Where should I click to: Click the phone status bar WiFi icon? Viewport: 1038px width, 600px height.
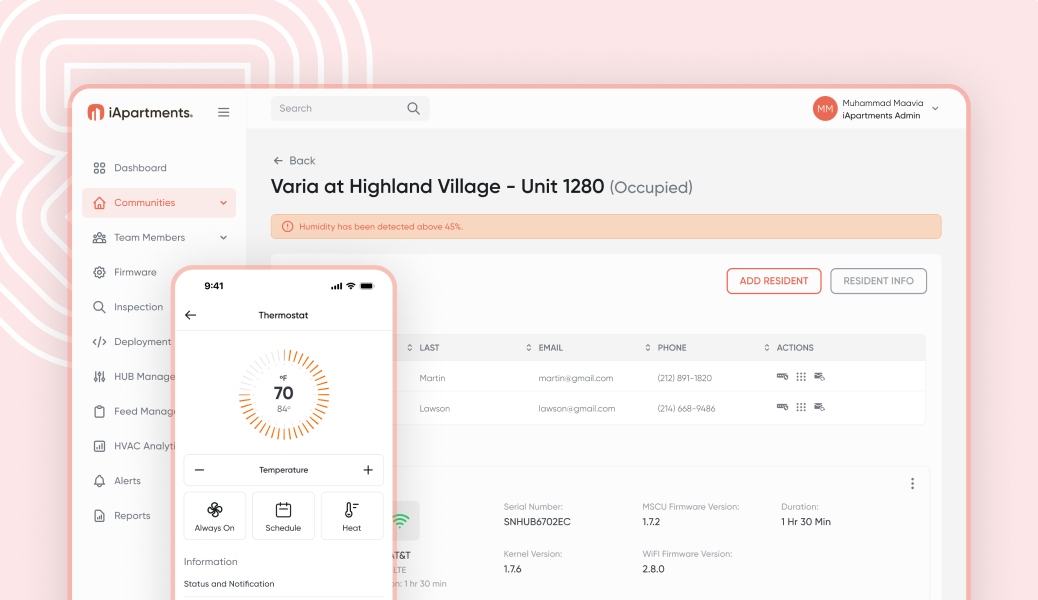(x=351, y=286)
